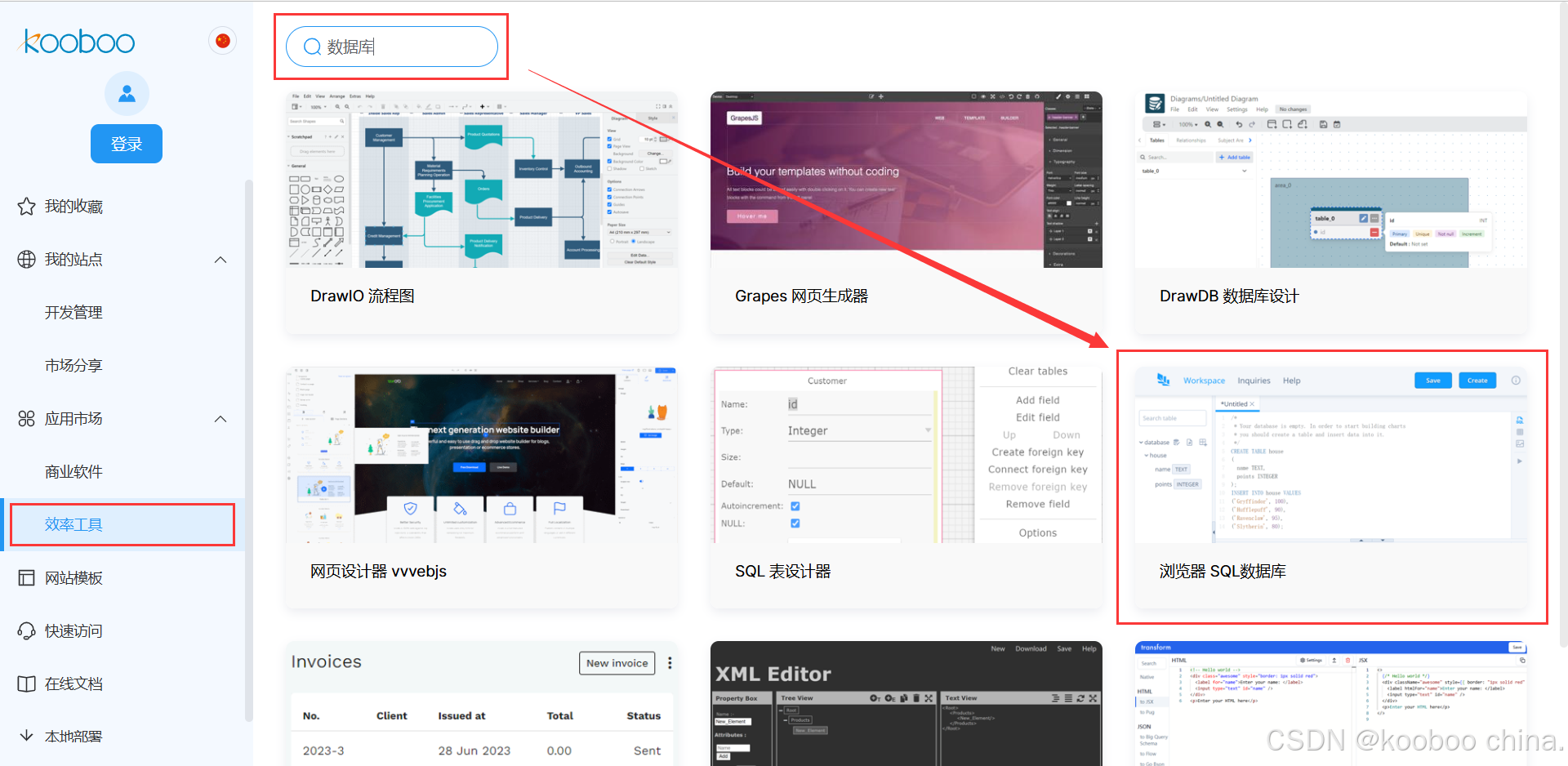This screenshot has height=766, width=1568.
Task: Click the book icon beside 在线文档
Action: (x=26, y=684)
